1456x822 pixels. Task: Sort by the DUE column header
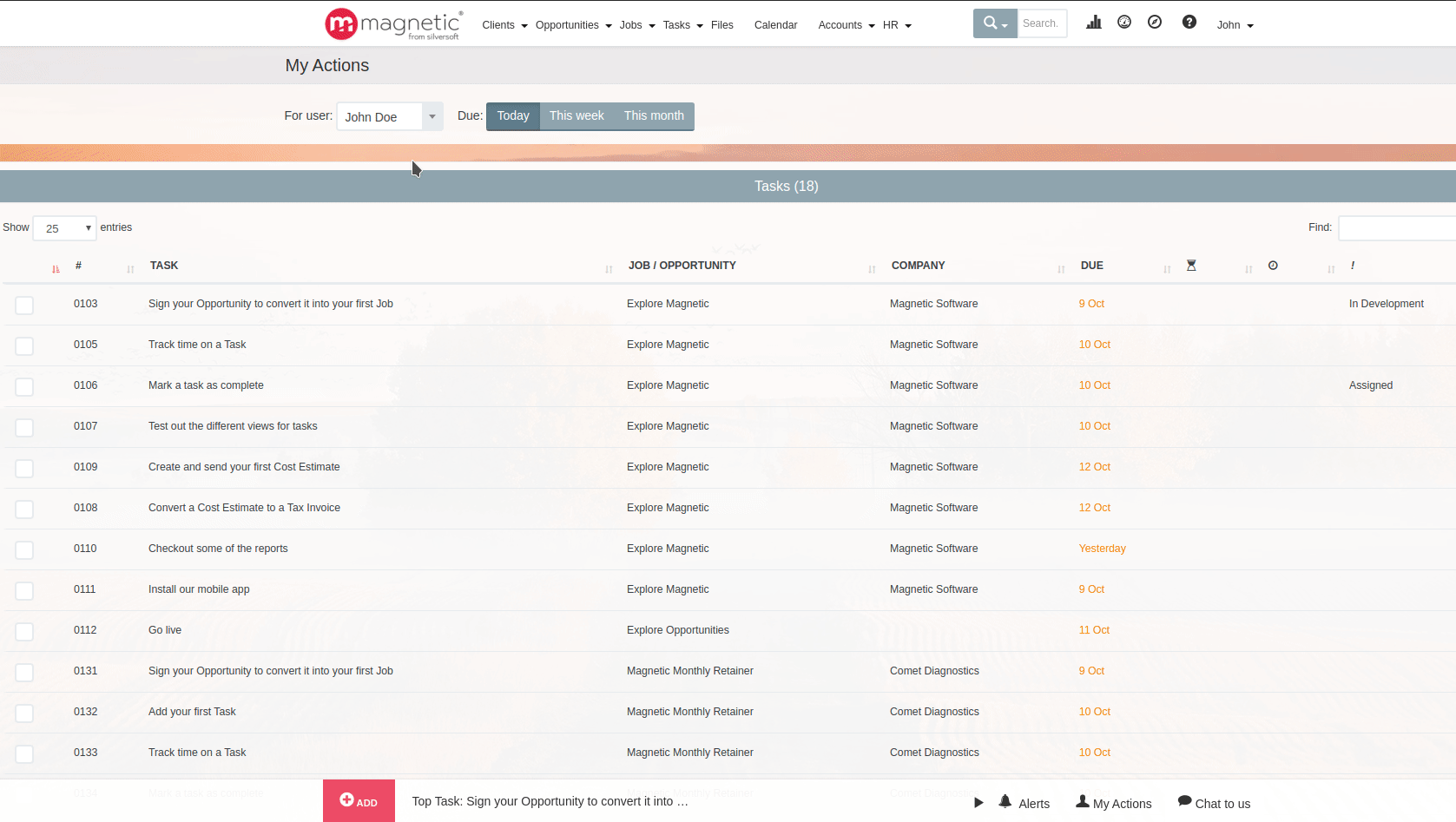click(1092, 266)
